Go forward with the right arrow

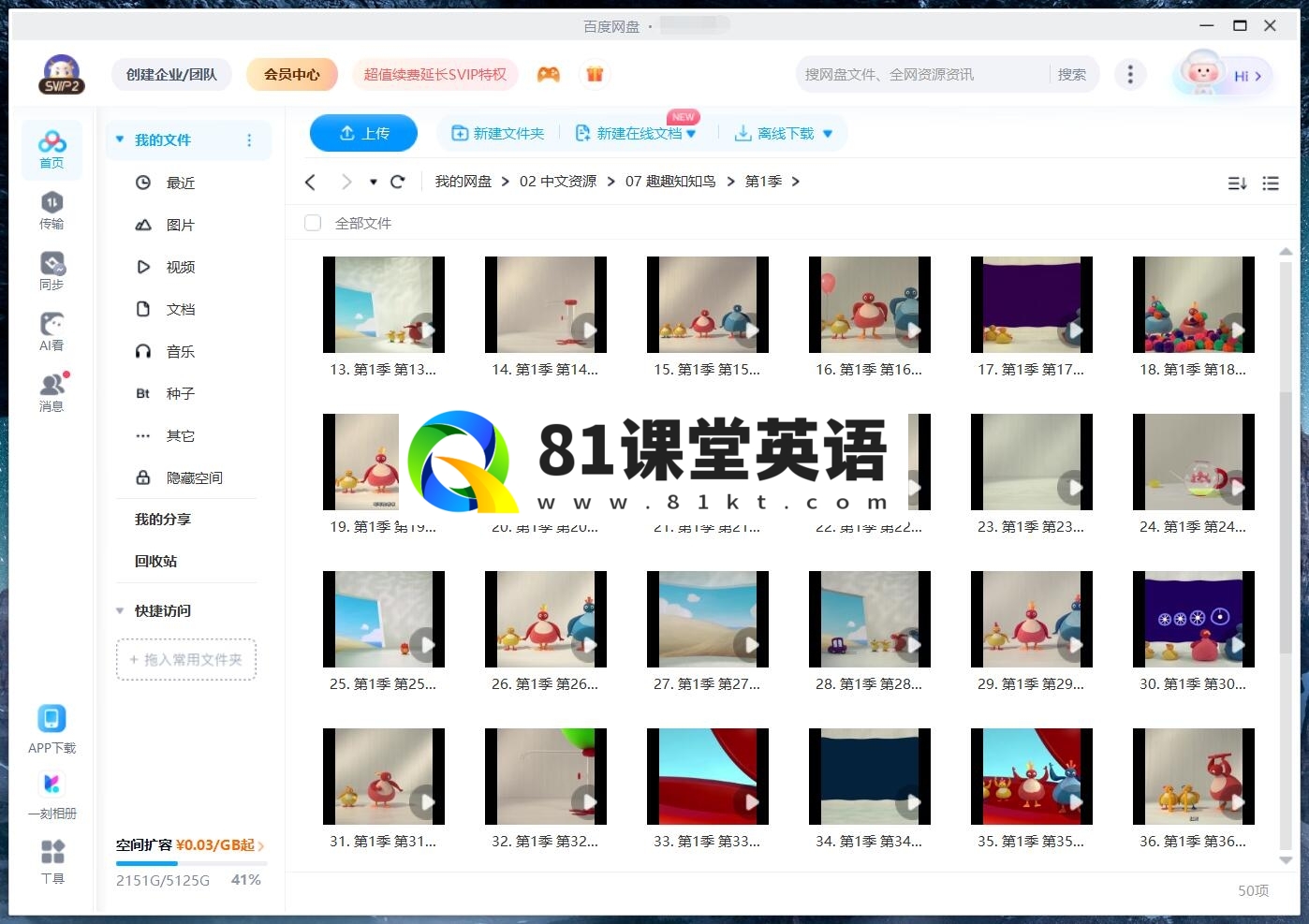[346, 182]
